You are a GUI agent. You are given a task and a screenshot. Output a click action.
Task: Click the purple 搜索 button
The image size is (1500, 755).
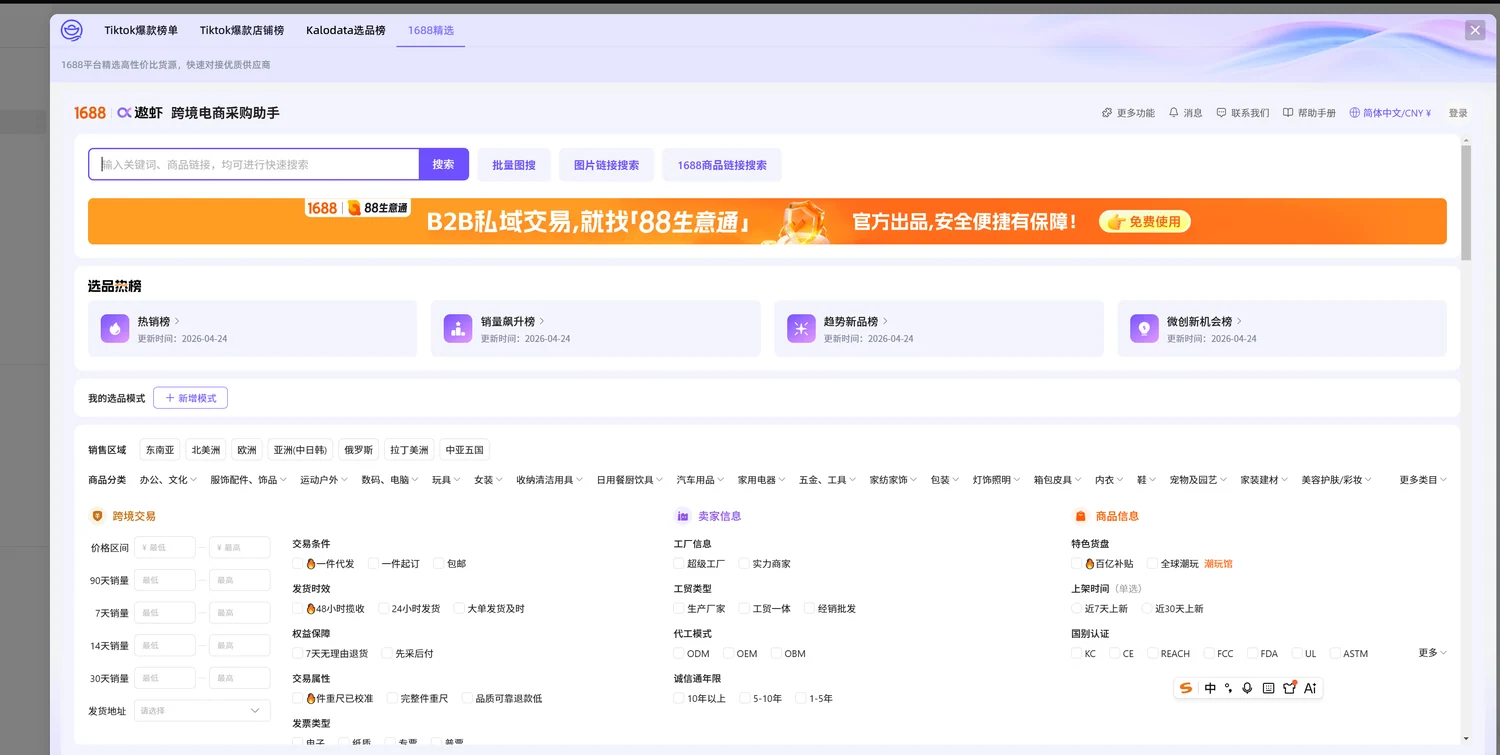443,164
